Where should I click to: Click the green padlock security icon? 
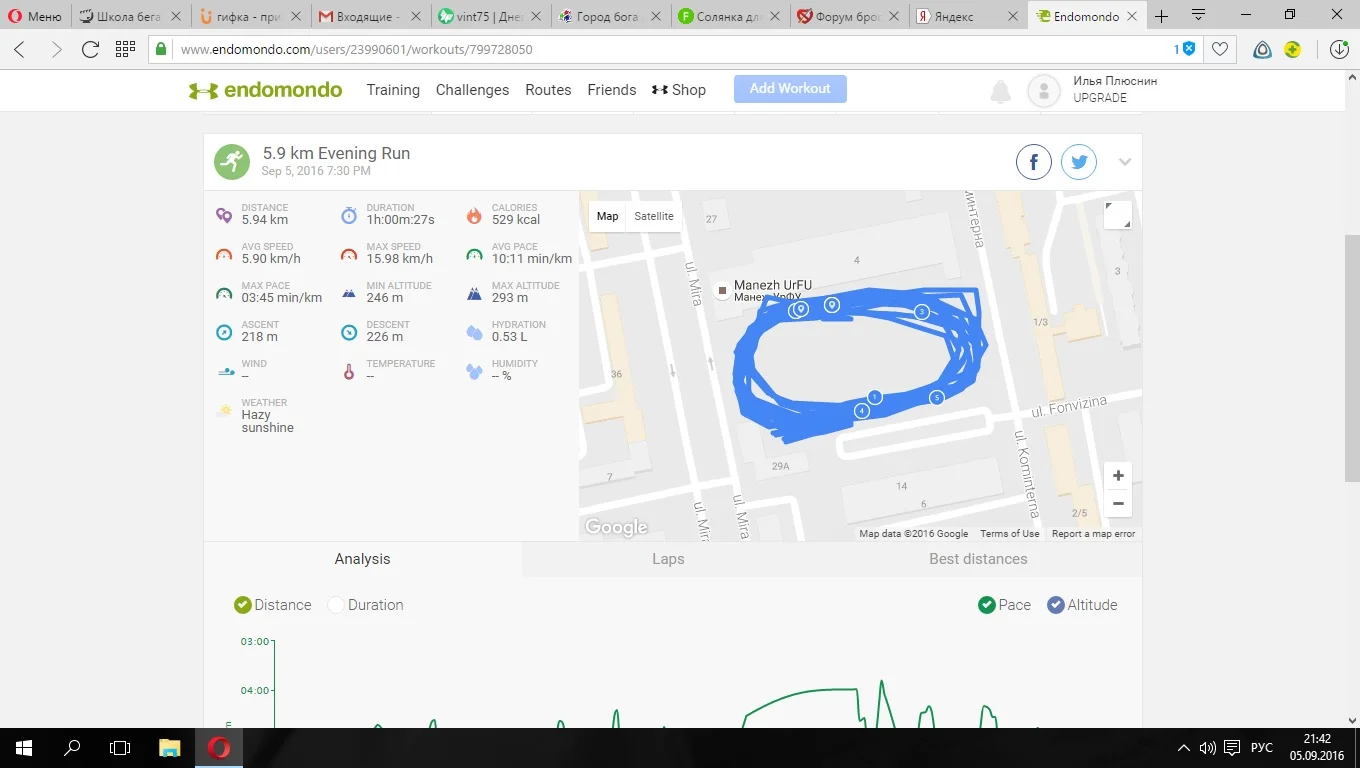(x=161, y=49)
